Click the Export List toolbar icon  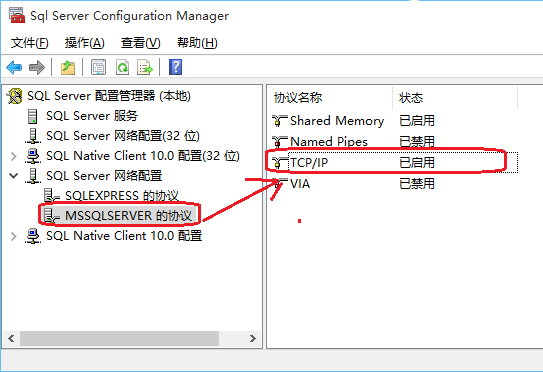[x=145, y=67]
